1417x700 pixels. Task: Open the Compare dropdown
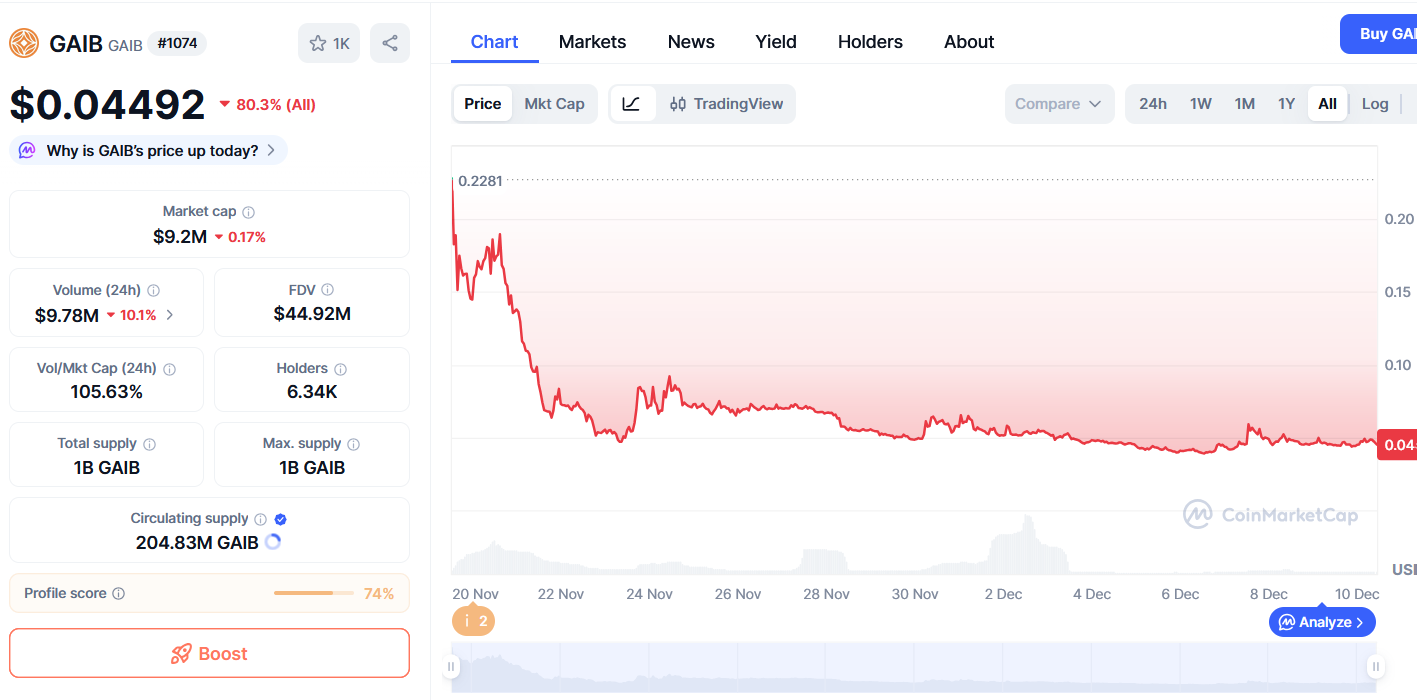coord(1059,104)
